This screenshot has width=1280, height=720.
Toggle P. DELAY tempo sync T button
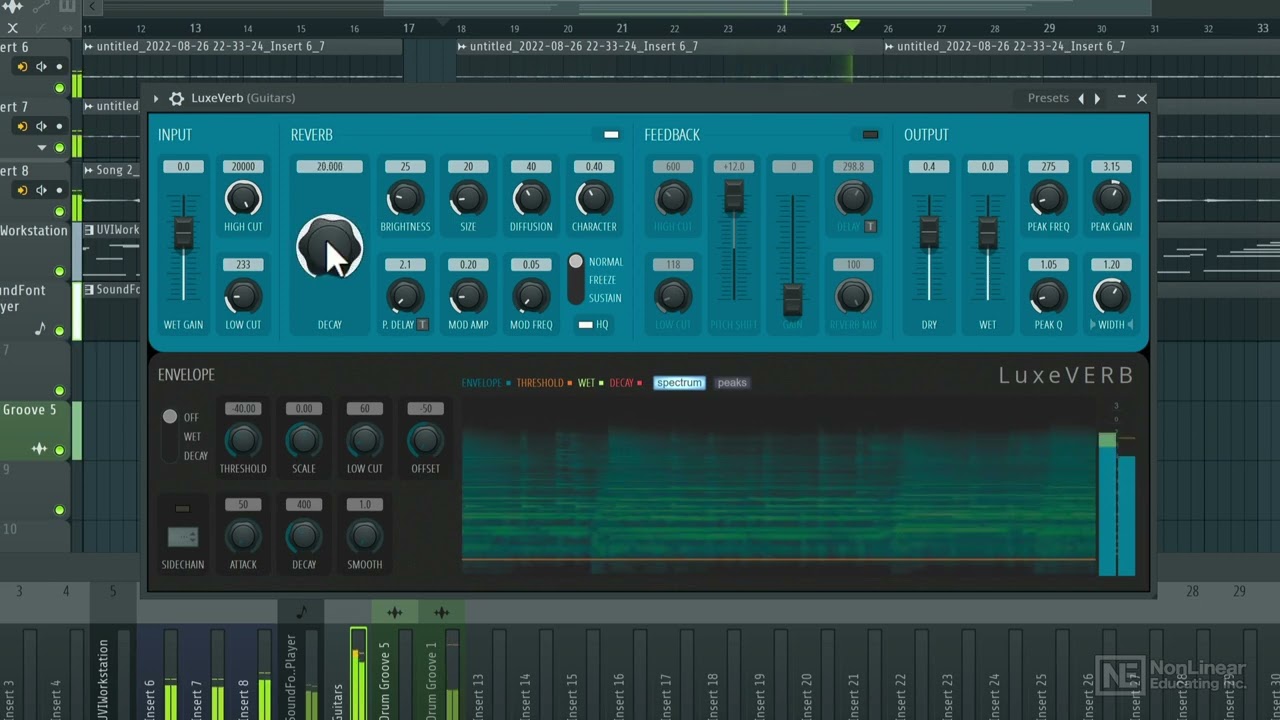click(423, 325)
